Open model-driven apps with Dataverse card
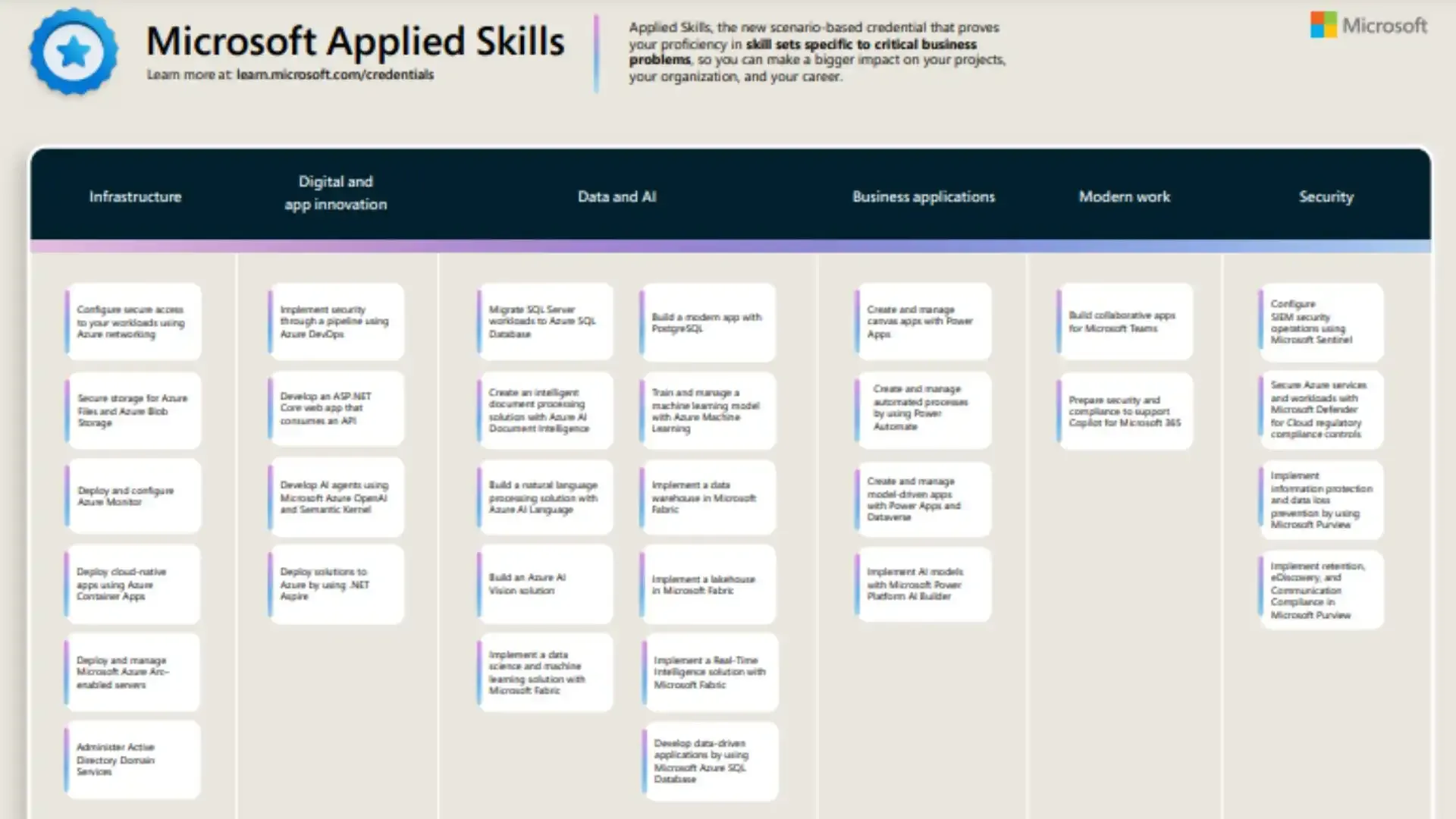 [923, 498]
